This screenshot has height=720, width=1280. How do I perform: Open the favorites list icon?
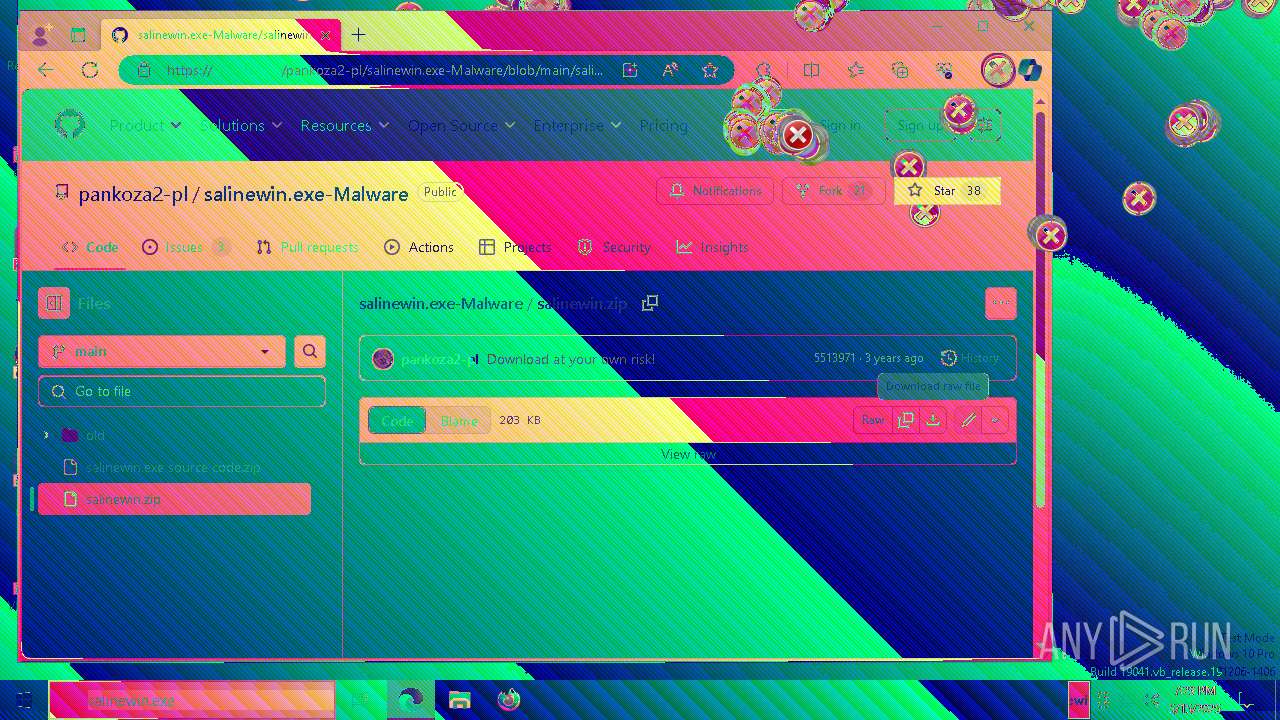[x=856, y=70]
